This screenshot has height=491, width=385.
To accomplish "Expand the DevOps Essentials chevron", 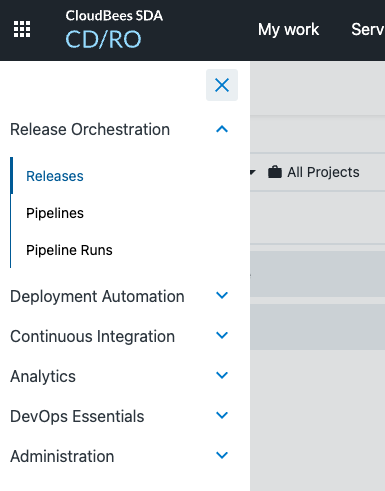I will pyautogui.click(x=222, y=415).
